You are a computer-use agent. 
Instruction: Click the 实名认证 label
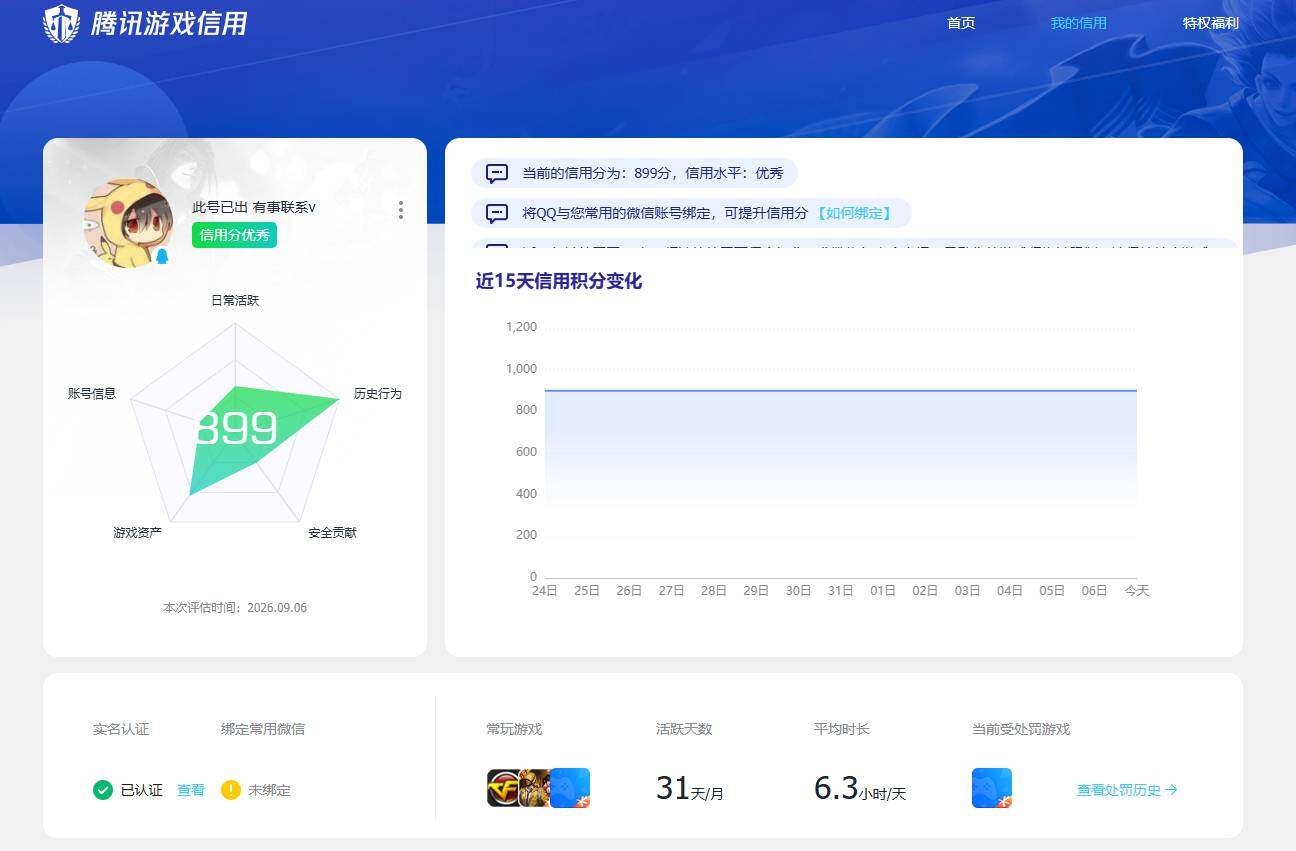click(x=121, y=729)
